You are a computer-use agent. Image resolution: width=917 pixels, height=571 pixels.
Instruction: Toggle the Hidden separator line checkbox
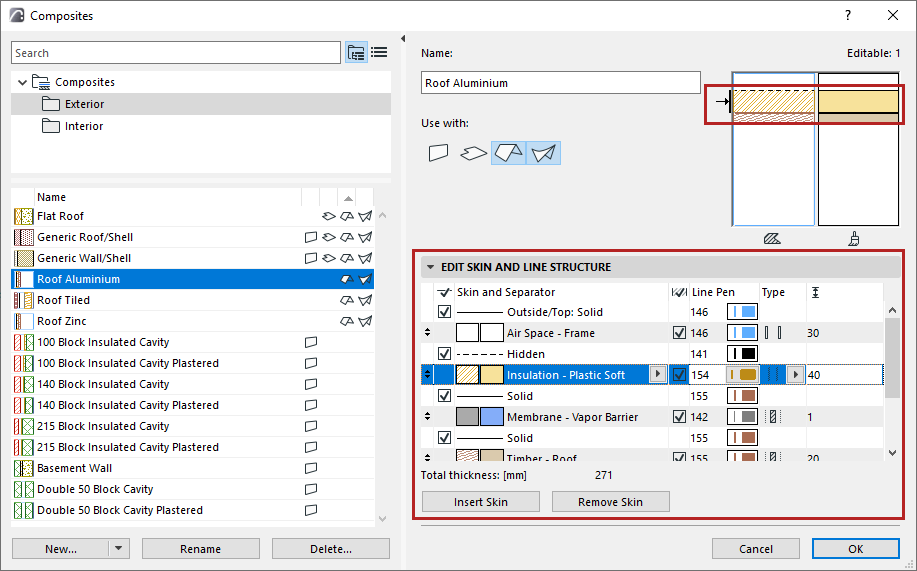tap(444, 354)
